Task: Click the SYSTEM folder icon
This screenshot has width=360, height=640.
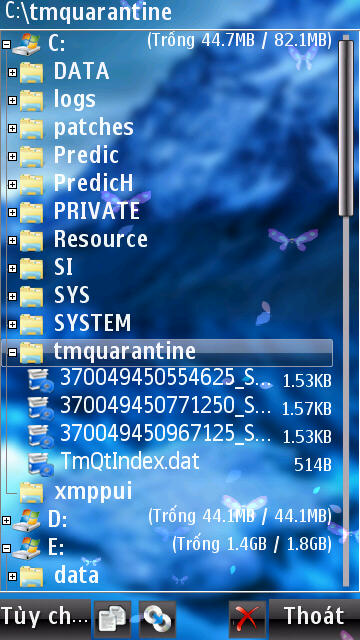Action: pos(31,324)
